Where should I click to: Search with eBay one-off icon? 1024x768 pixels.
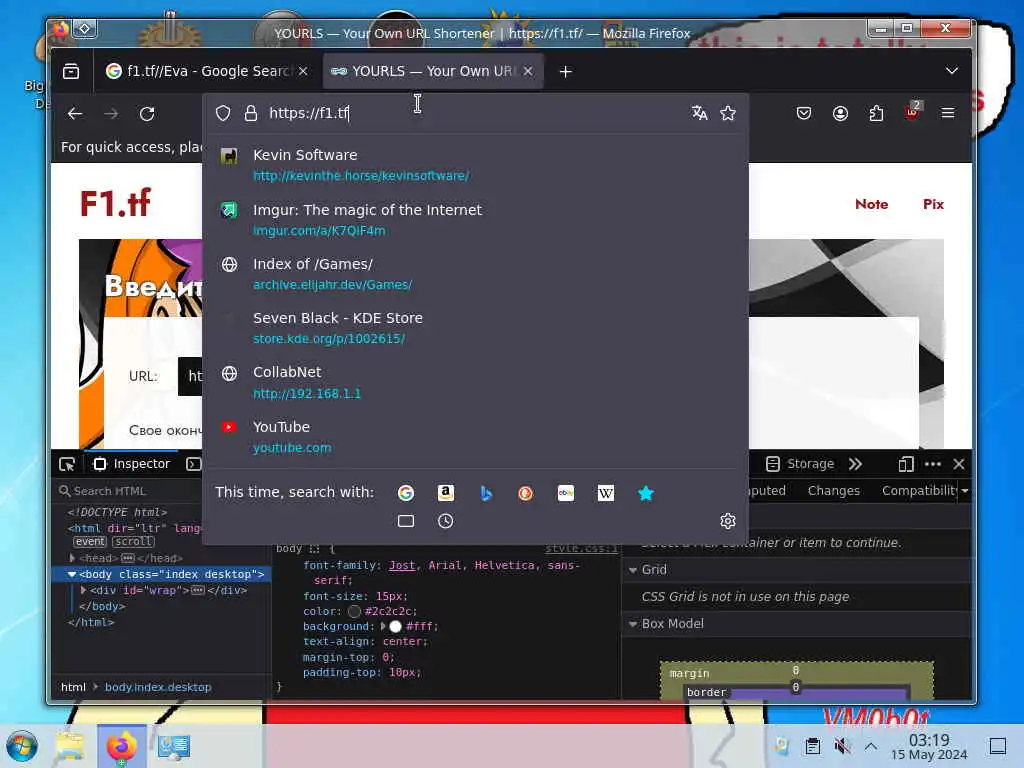point(566,493)
